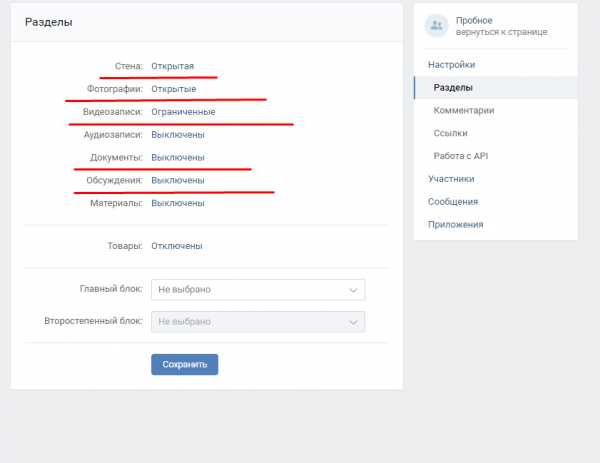Click the Видеозаписи: label
Viewport: 600px width, 463px height.
pyautogui.click(x=112, y=112)
